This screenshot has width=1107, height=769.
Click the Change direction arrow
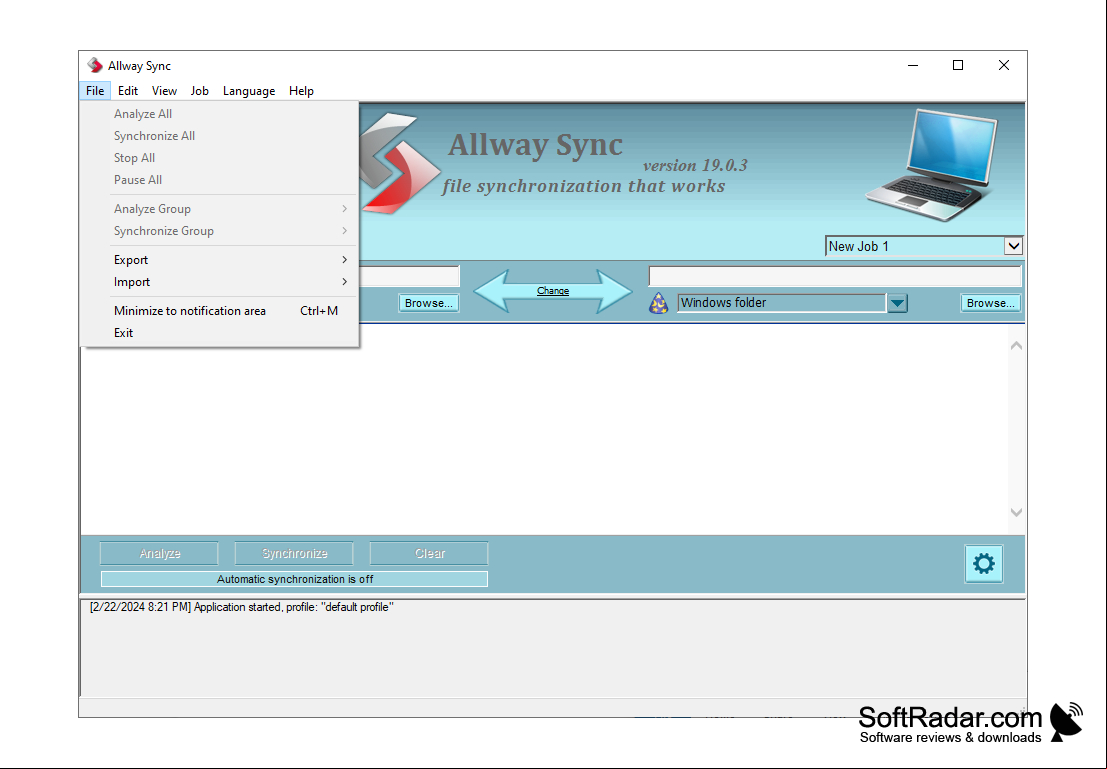click(x=553, y=291)
